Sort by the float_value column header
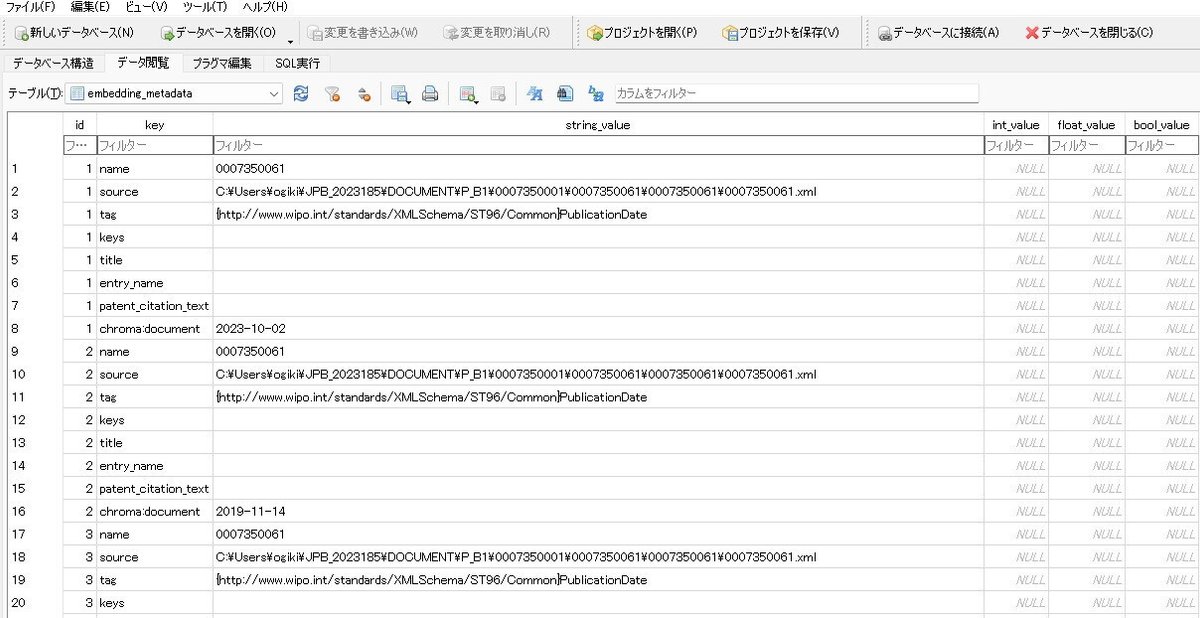The image size is (1200, 618). coord(1086,125)
